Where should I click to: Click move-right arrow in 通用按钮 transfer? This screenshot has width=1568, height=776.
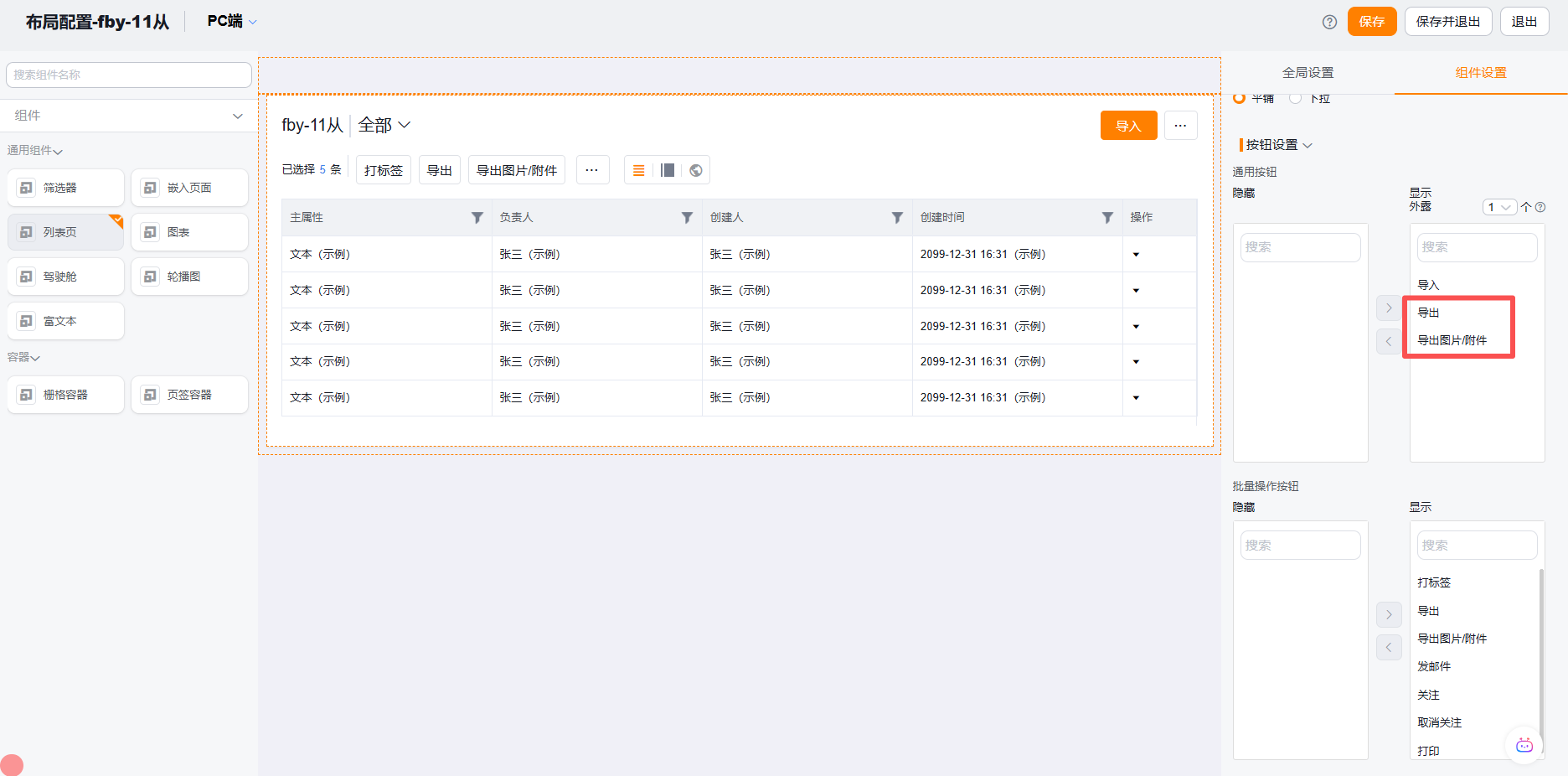tap(1388, 308)
